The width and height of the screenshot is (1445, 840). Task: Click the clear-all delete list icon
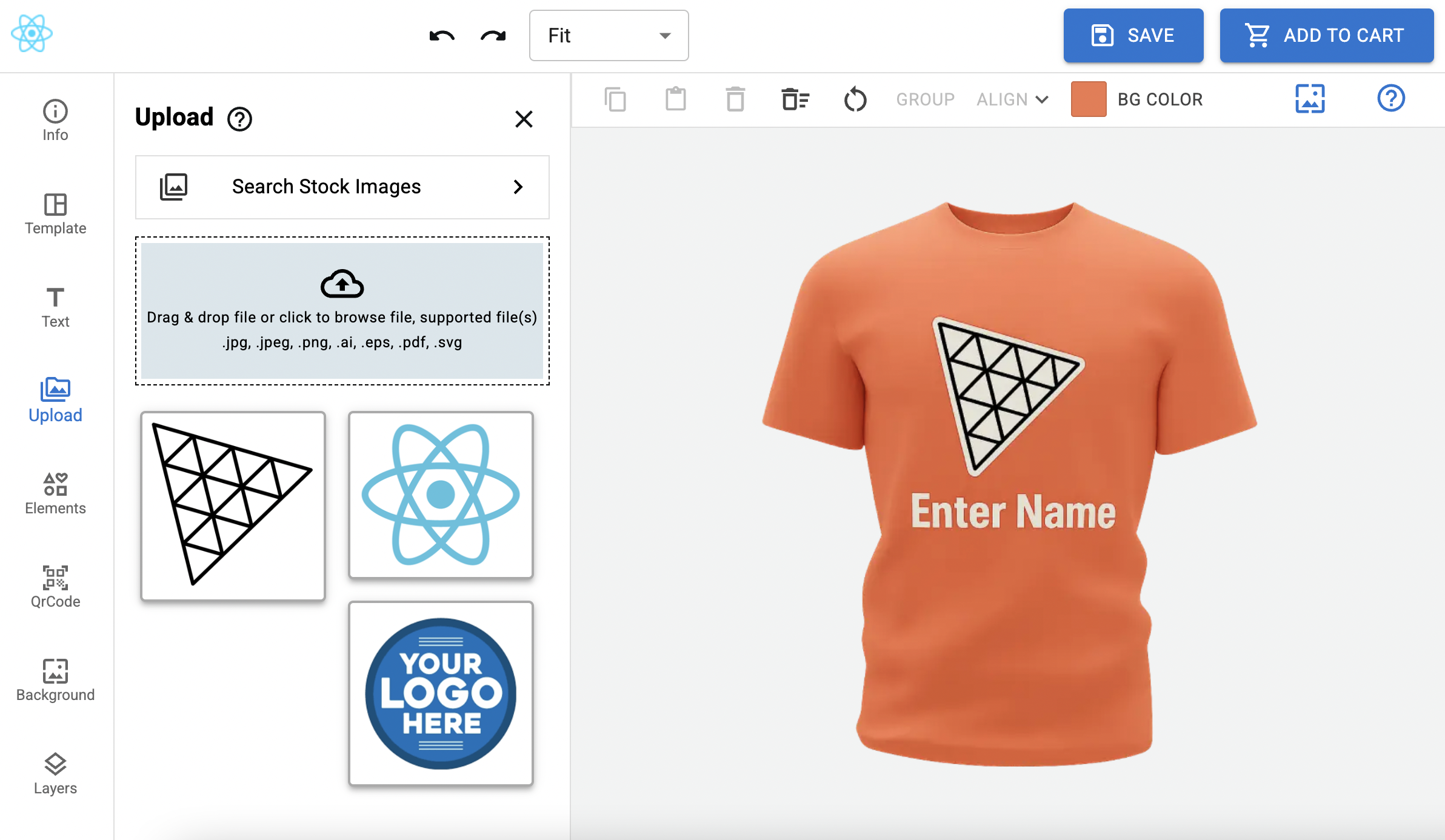tap(795, 99)
